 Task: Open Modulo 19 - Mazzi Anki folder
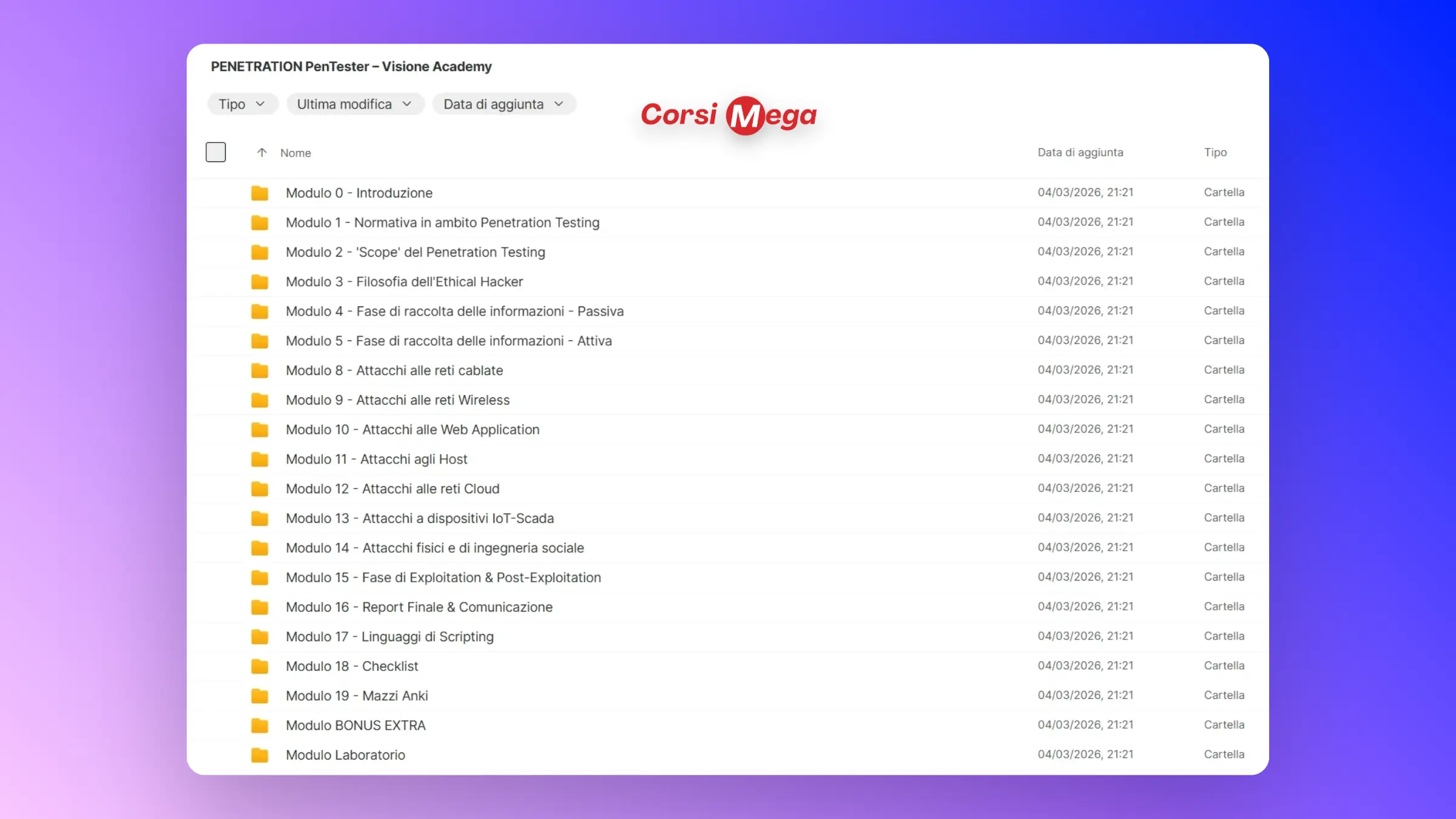(357, 696)
